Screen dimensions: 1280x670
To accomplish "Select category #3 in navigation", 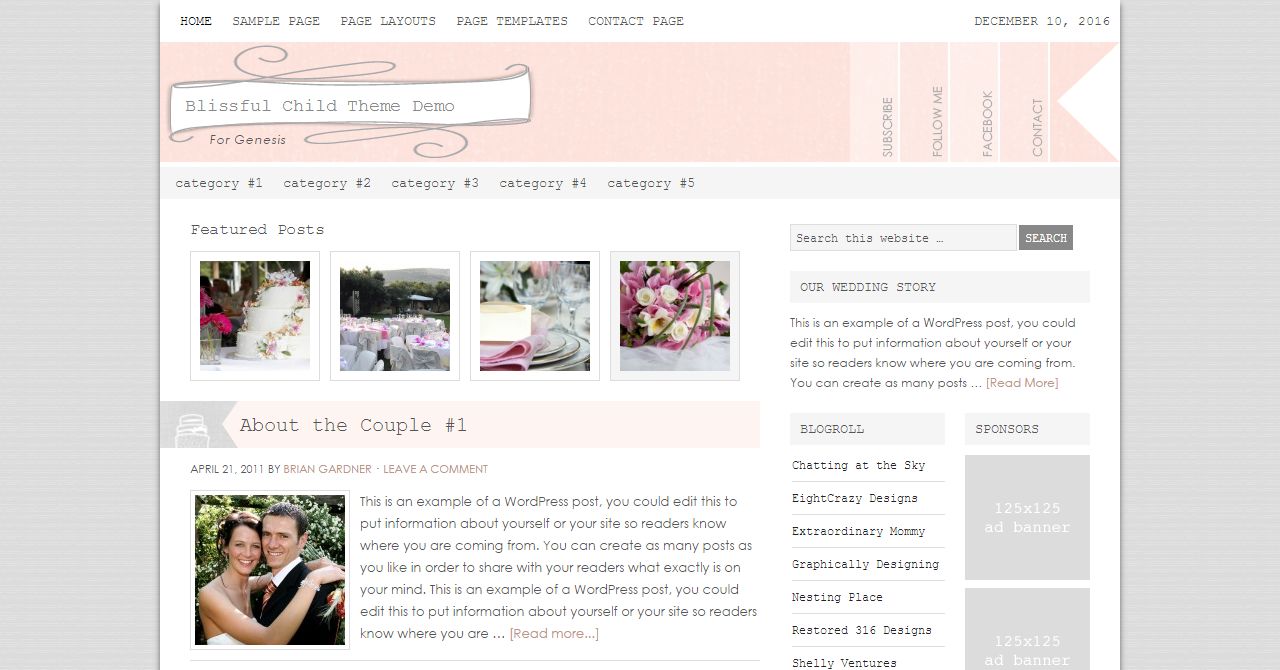I will coord(435,183).
